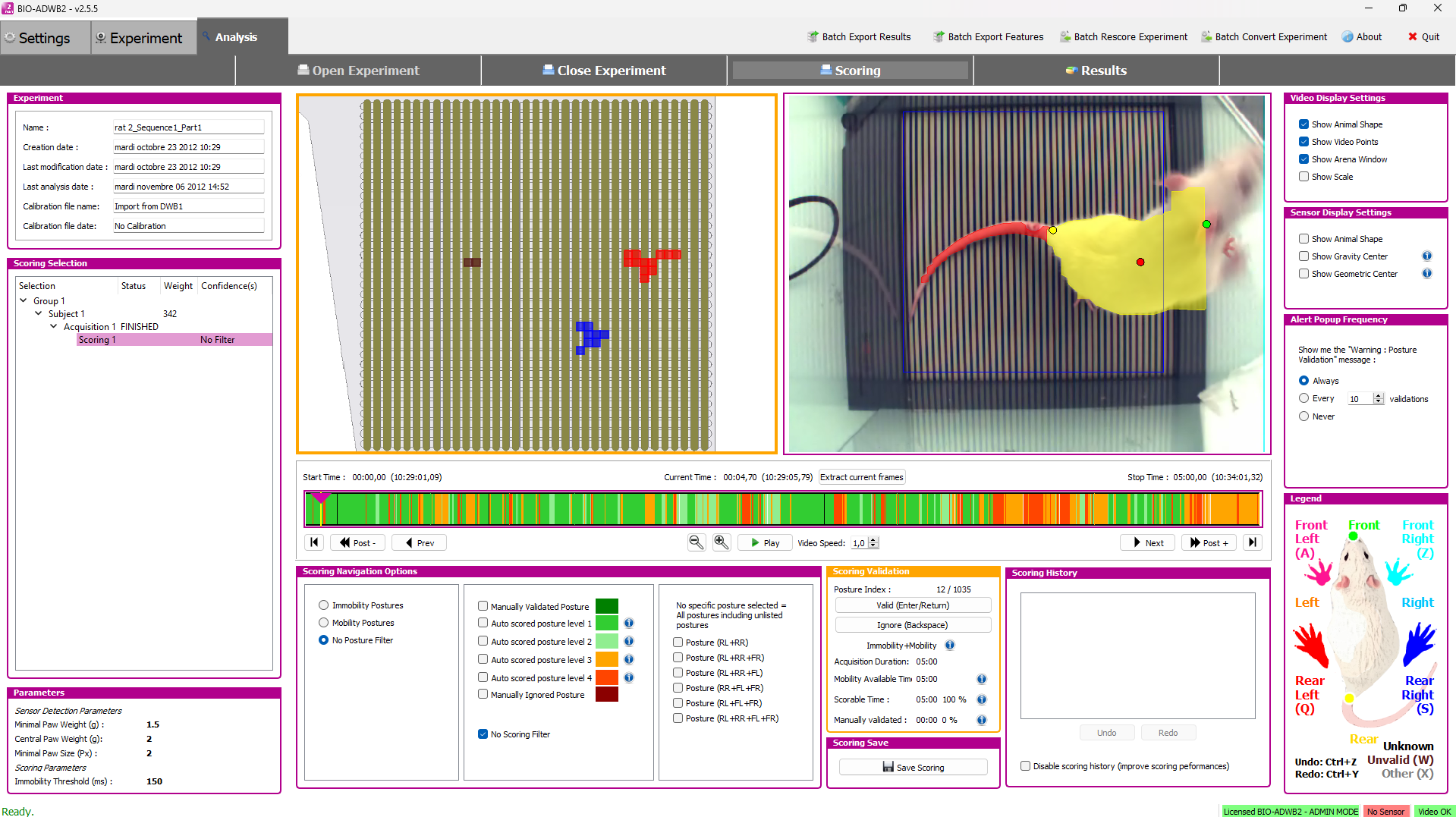
Task: Open the Results section
Action: (x=1096, y=71)
